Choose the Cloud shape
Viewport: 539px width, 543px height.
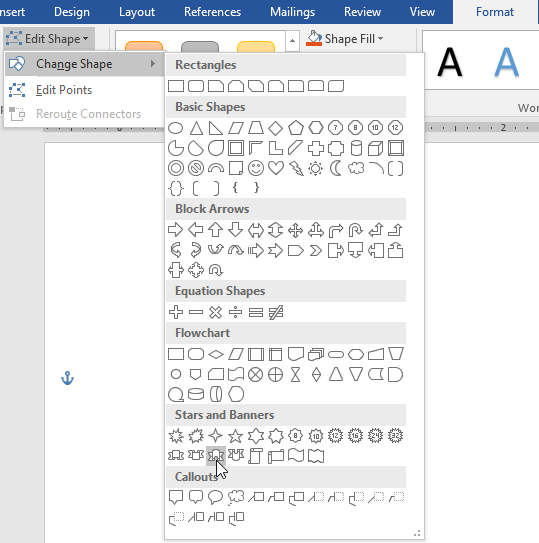pyautogui.click(x=356, y=169)
